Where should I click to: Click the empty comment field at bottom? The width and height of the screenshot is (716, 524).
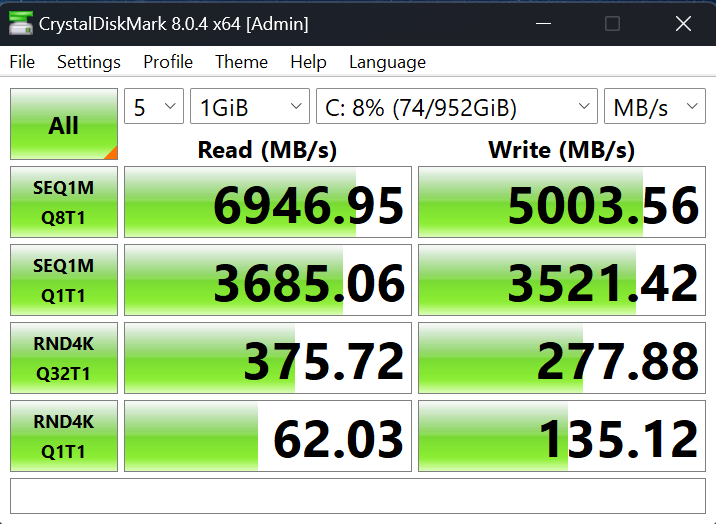coord(358,496)
